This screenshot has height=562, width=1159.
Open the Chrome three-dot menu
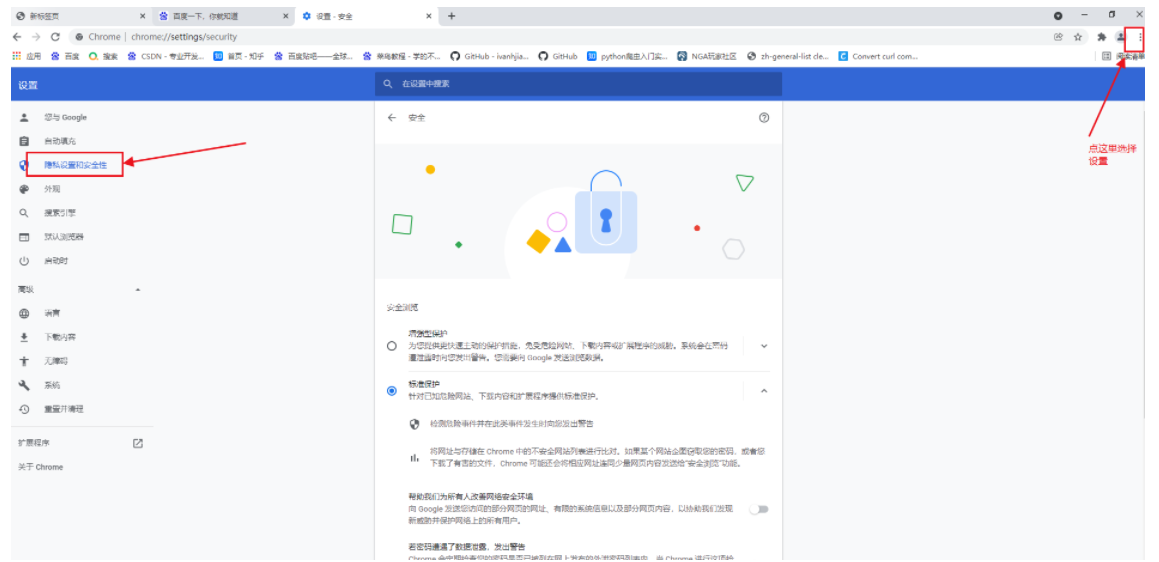pos(1140,37)
